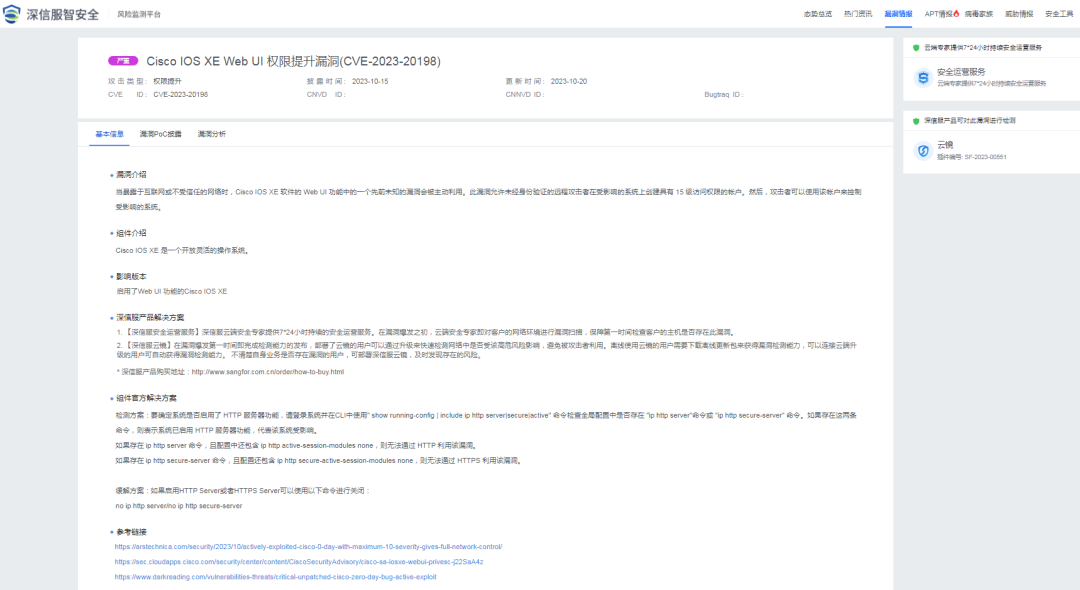Click the Bugtraq ID label
The height and width of the screenshot is (590, 1080).
[723, 95]
